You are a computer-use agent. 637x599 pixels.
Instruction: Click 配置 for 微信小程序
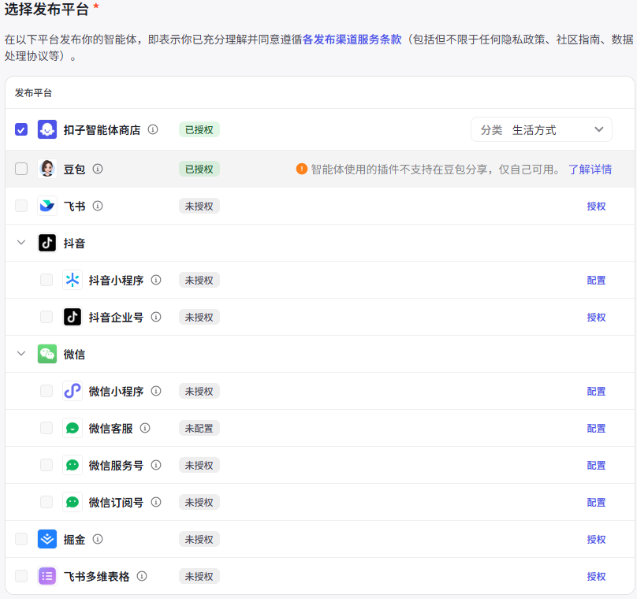pyautogui.click(x=596, y=391)
